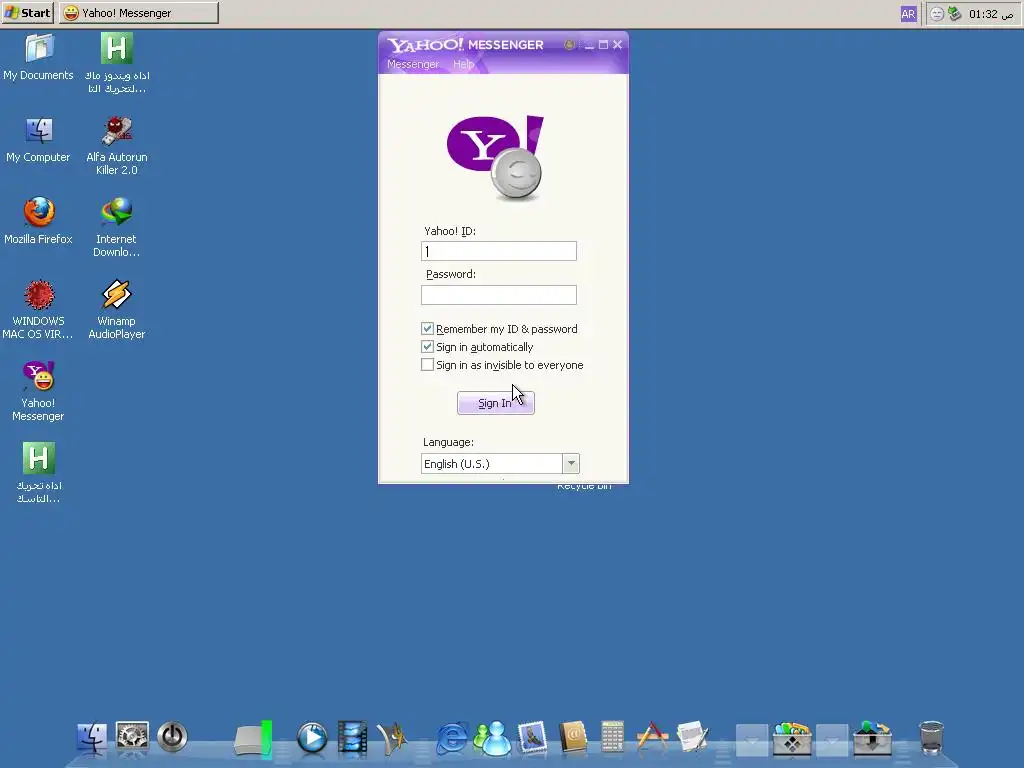This screenshot has height=768, width=1024.
Task: Open the My Documents desktop icon
Action: pyautogui.click(x=39, y=57)
